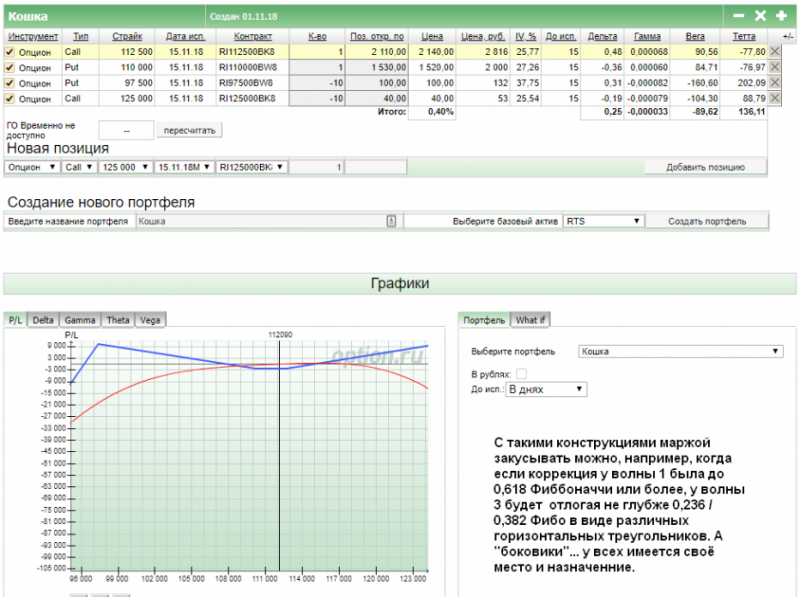Screen dimensions: 800x597
Task: Click the small icon beside portfolio name field
Action: click(x=392, y=221)
